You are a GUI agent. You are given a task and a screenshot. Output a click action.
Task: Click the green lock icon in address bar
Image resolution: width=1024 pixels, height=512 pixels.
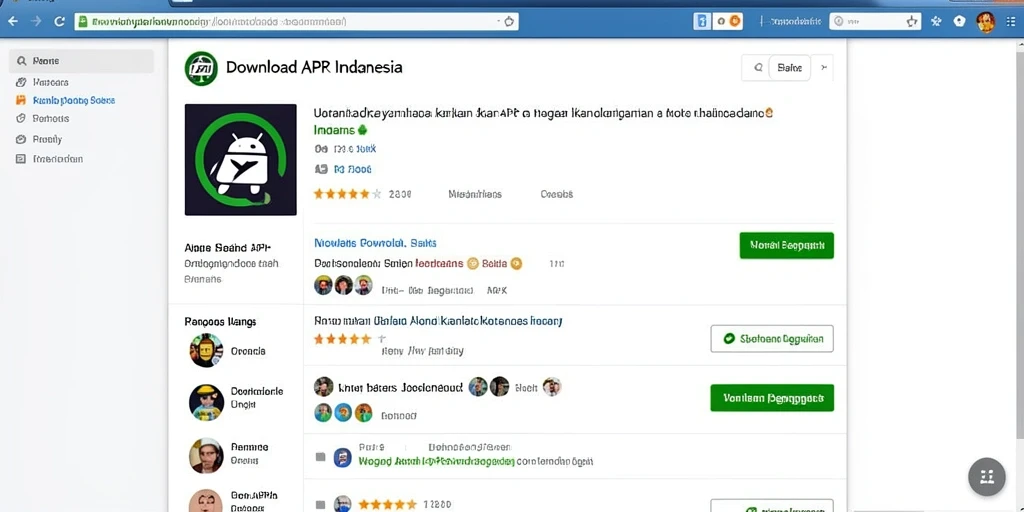tap(82, 22)
